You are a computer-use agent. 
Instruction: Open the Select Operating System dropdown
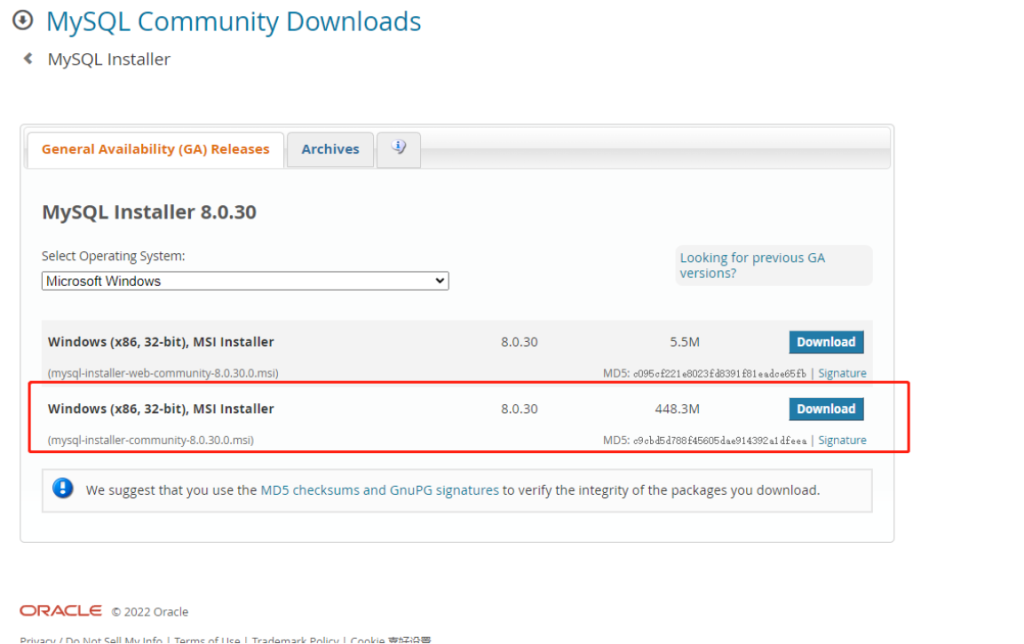pos(245,281)
